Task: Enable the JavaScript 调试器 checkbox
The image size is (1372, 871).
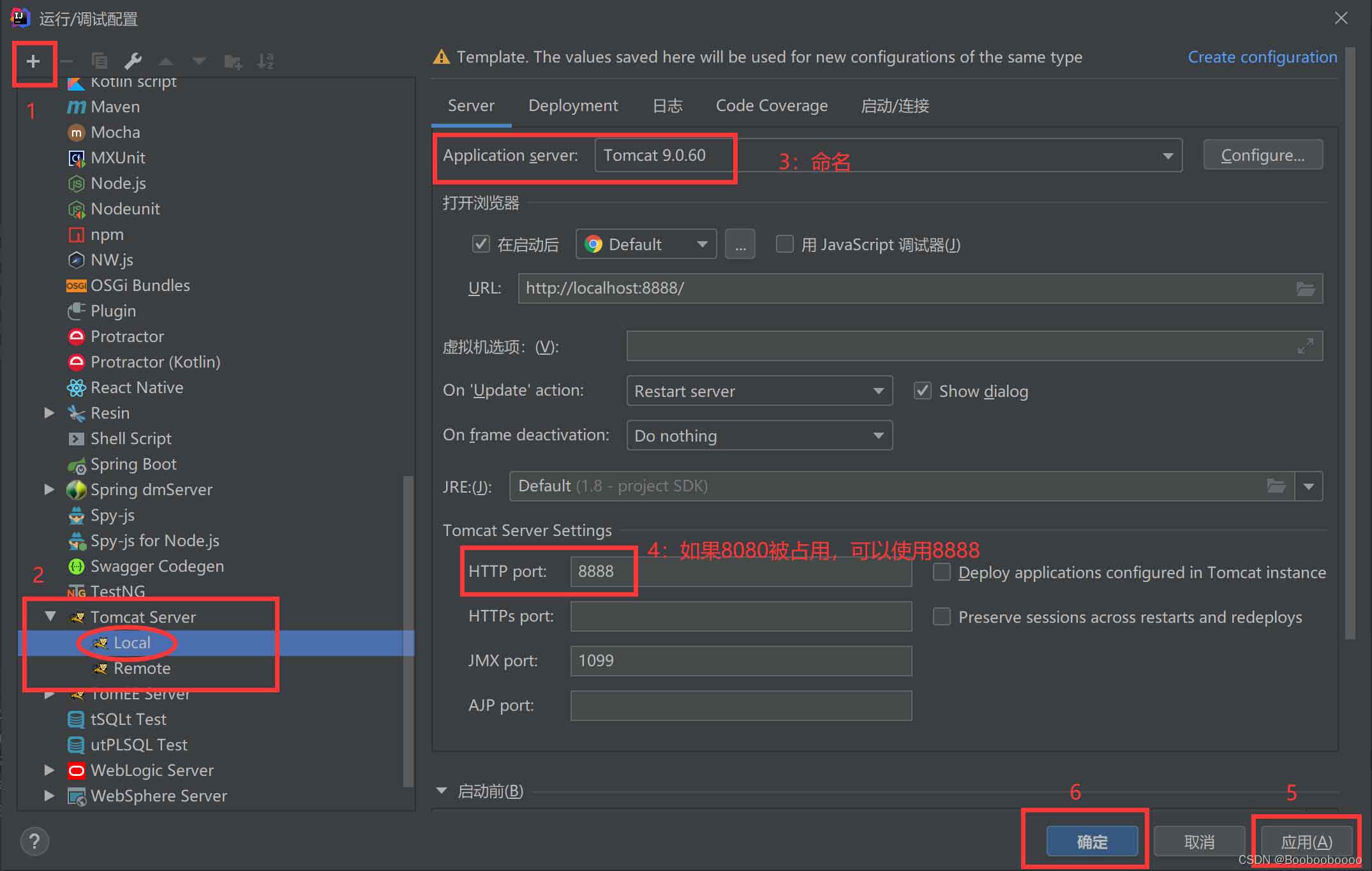Action: (784, 244)
